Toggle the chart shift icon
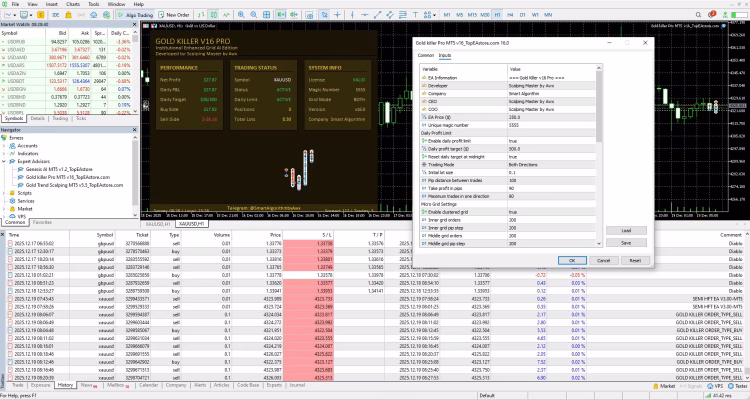The width and height of the screenshot is (750, 400). pos(294,15)
